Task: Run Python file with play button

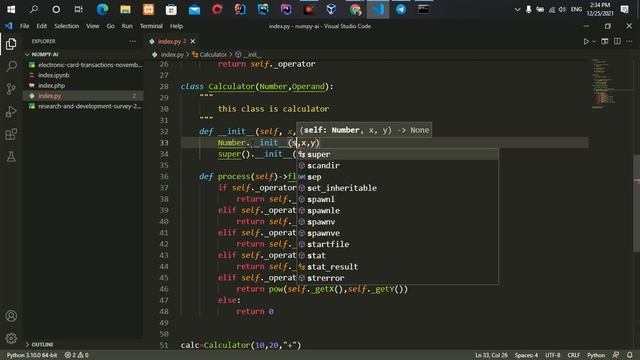Action: point(586,41)
